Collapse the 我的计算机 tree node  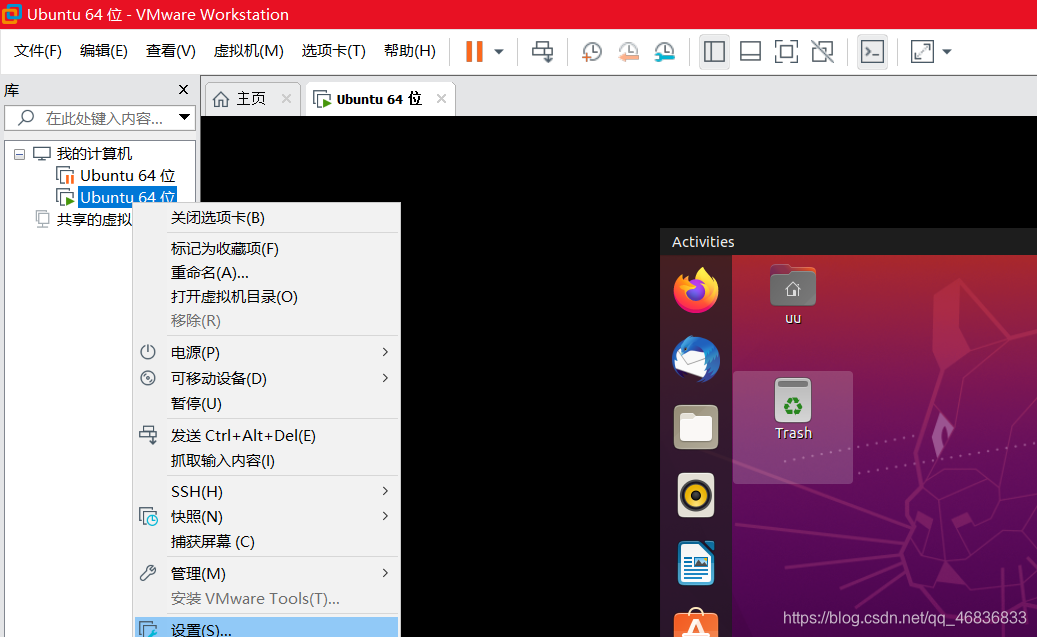tap(19, 154)
